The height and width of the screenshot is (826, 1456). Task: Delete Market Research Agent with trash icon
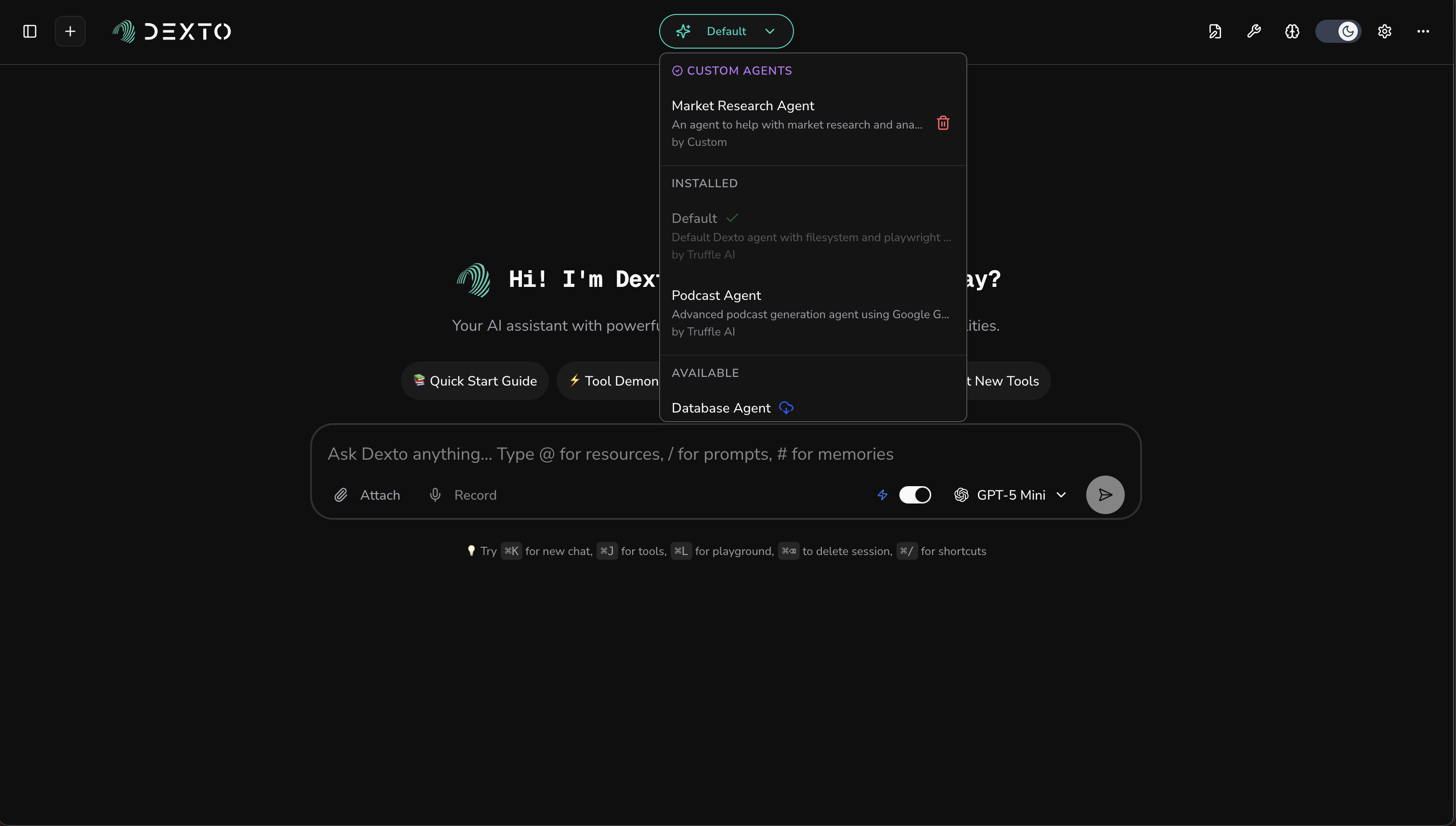tap(942, 123)
